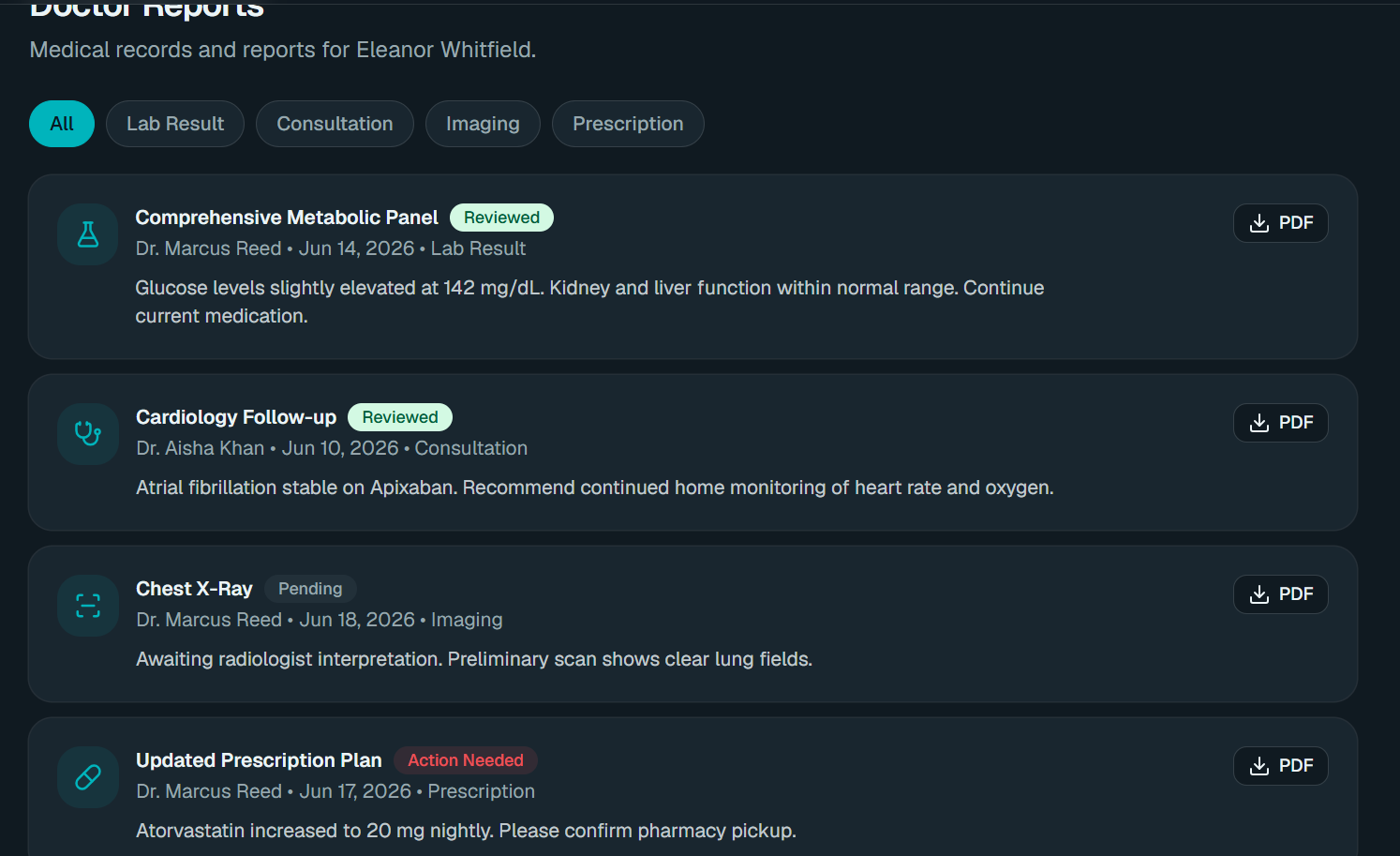Click the stethoscope icon for Cardiology Follow-up
This screenshot has width=1400, height=856.
(x=88, y=434)
